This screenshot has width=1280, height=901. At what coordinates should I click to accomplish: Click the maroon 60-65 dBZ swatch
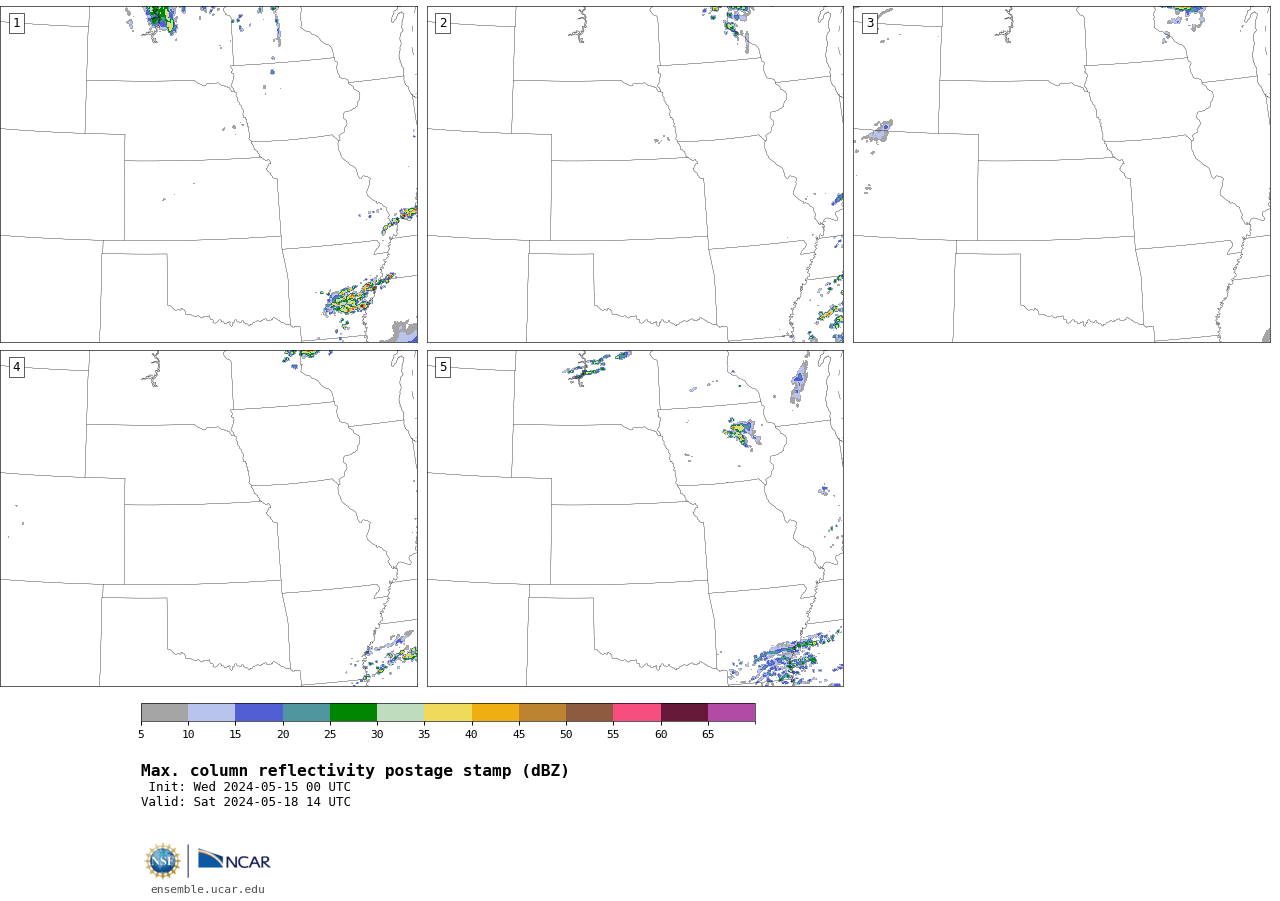[684, 713]
